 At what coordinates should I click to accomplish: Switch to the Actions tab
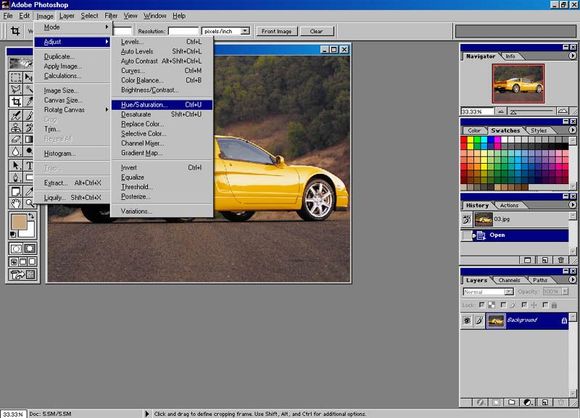[x=509, y=205]
